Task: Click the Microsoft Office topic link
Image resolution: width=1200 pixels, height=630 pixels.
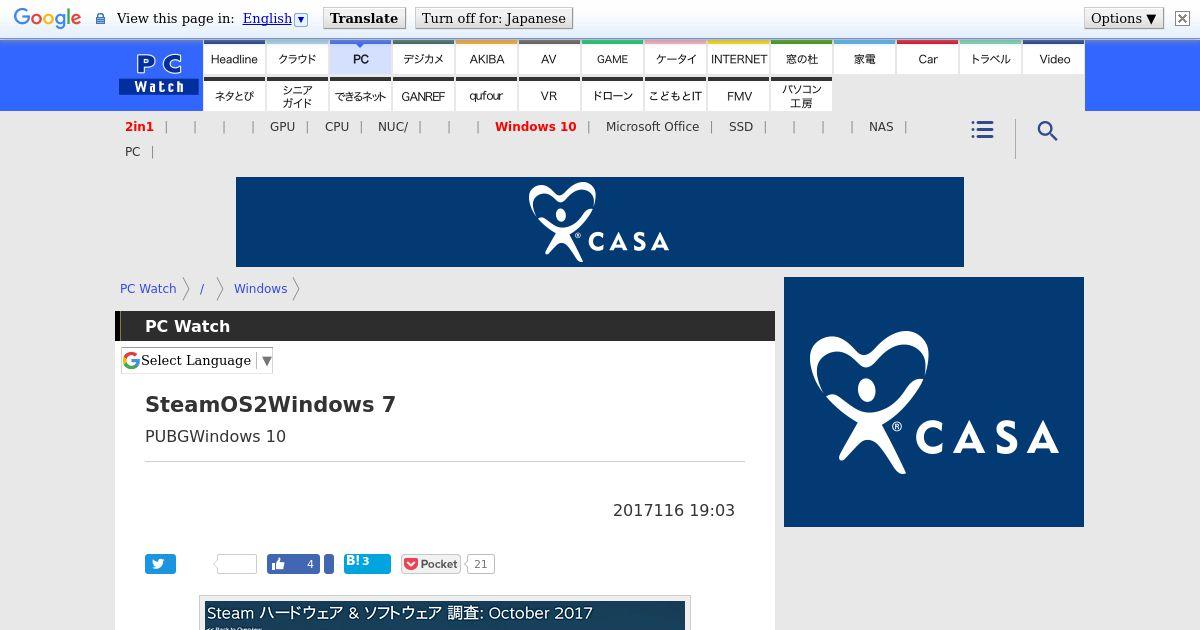Action: coord(652,127)
